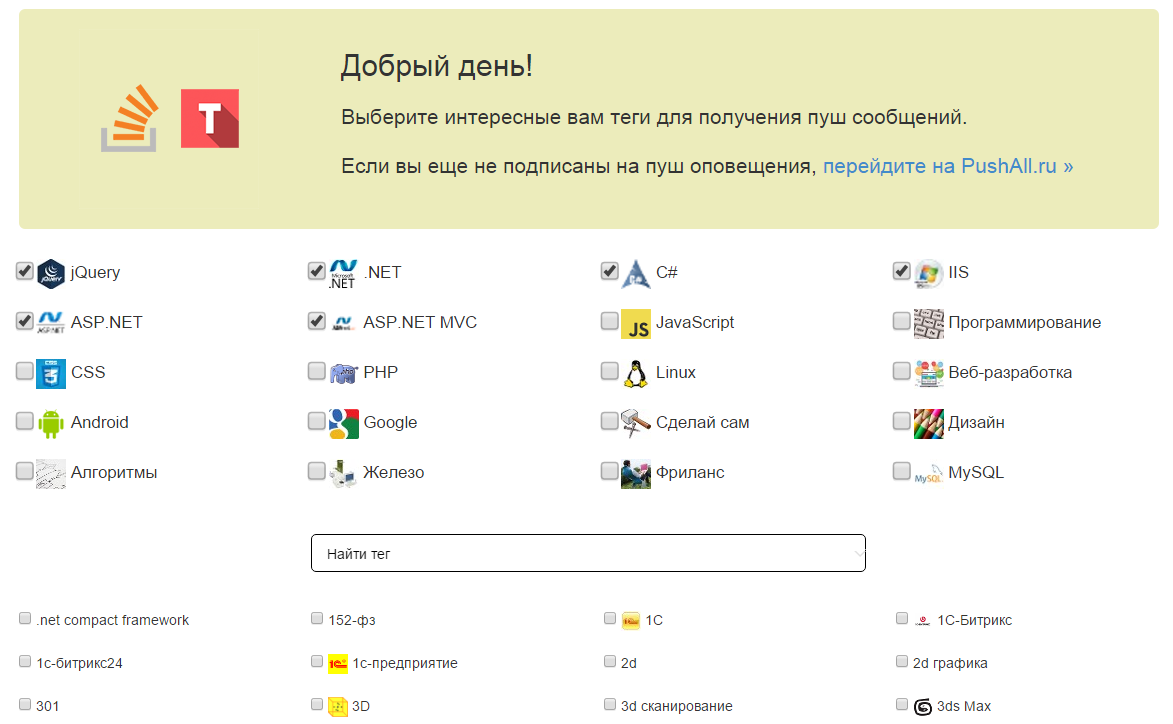Image resolution: width=1173 pixels, height=724 pixels.
Task: Click the 3ds Max tag label
Action: 964,706
